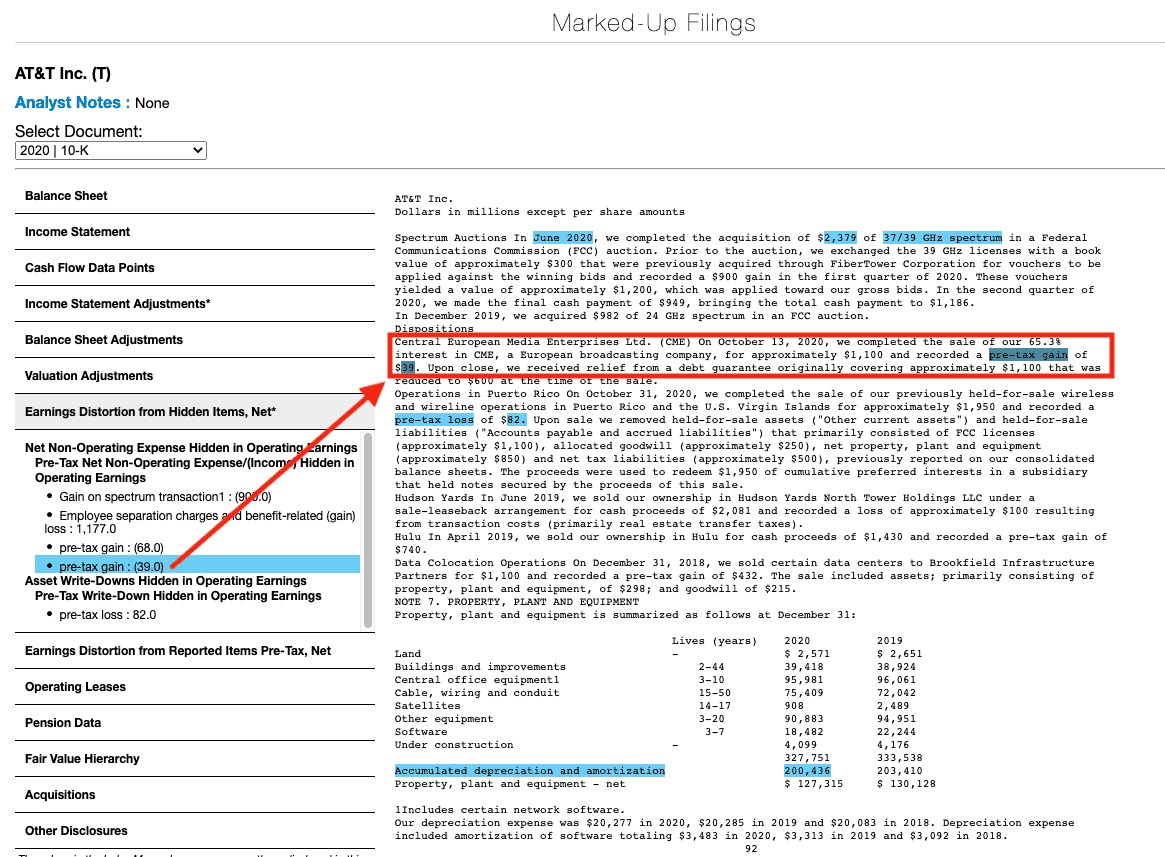The height and width of the screenshot is (857, 1165).
Task: Open Income Statement Adjustments section
Action: (195, 304)
